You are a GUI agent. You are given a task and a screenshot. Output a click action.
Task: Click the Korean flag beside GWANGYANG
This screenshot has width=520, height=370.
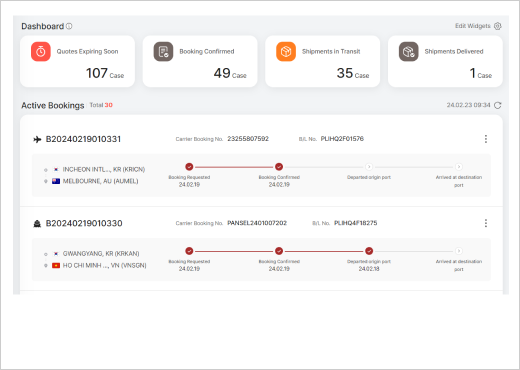tap(56, 254)
